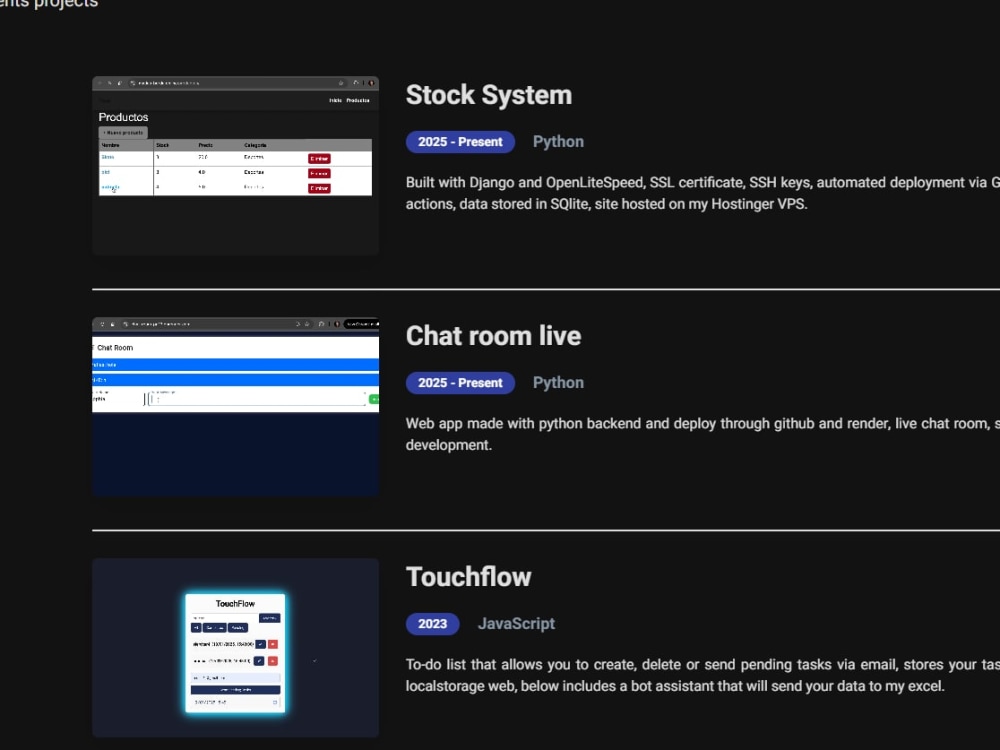Open the Touchflow project preview thumbnail

coord(235,648)
